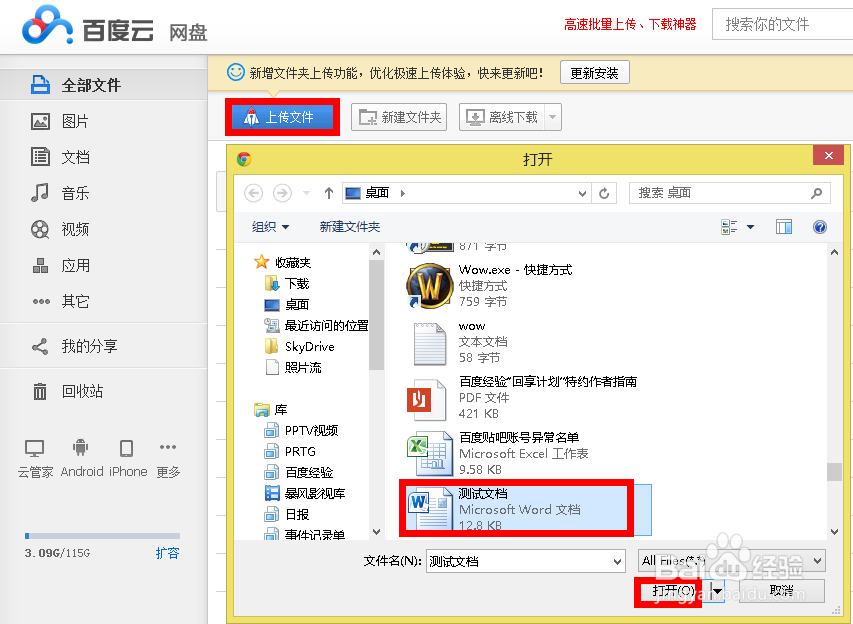Screen dimensions: 853x624
Task: Open the help icon in the Open dialog
Action: click(x=819, y=227)
